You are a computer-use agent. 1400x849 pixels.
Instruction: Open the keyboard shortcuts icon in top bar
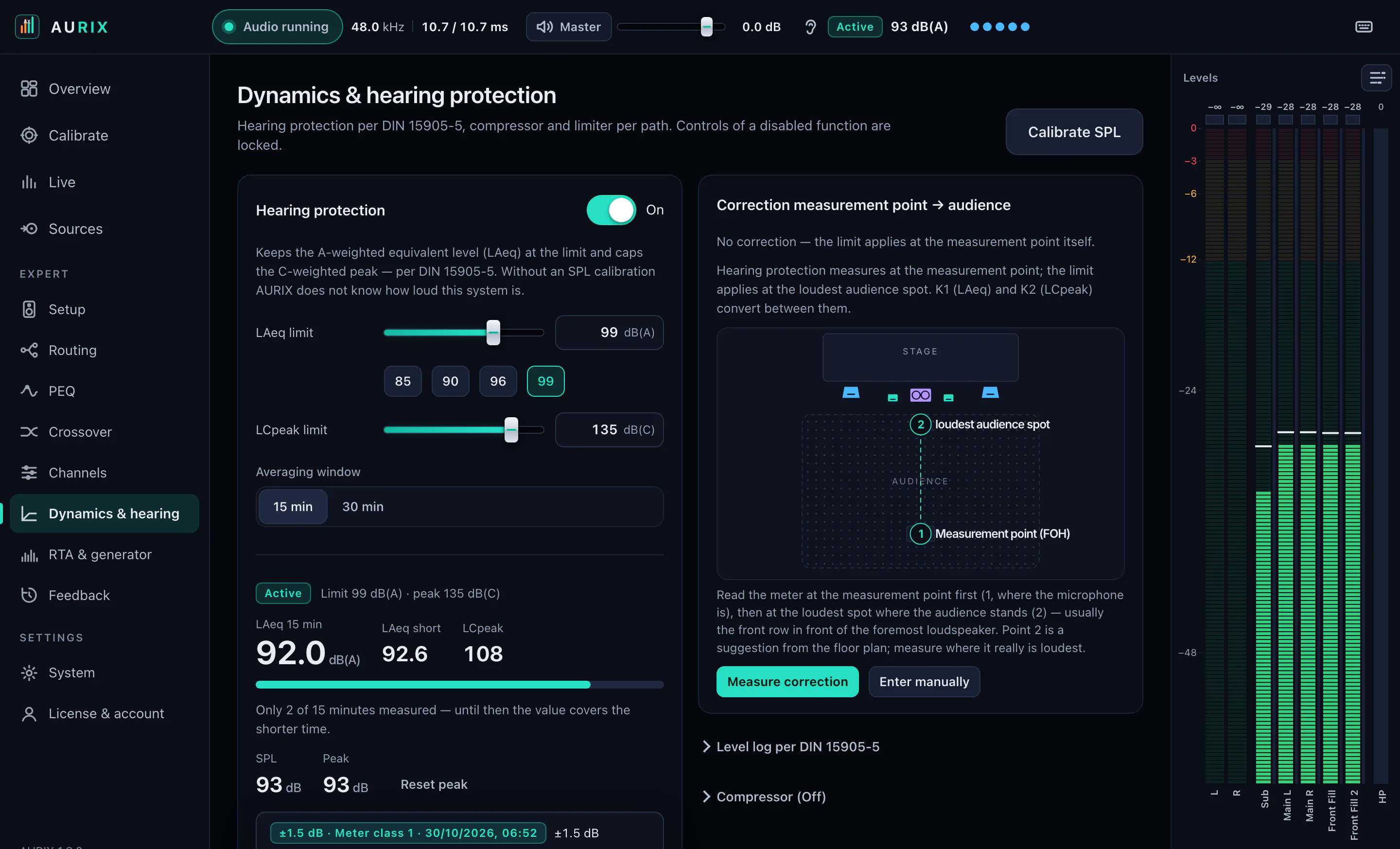pyautogui.click(x=1364, y=27)
